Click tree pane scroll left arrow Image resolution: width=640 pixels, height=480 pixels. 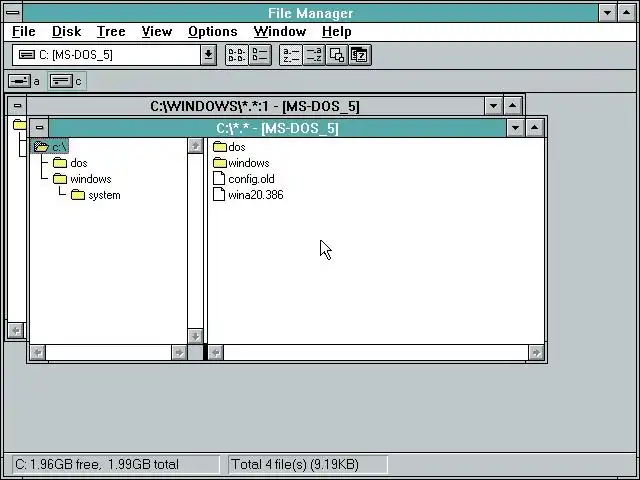point(38,352)
